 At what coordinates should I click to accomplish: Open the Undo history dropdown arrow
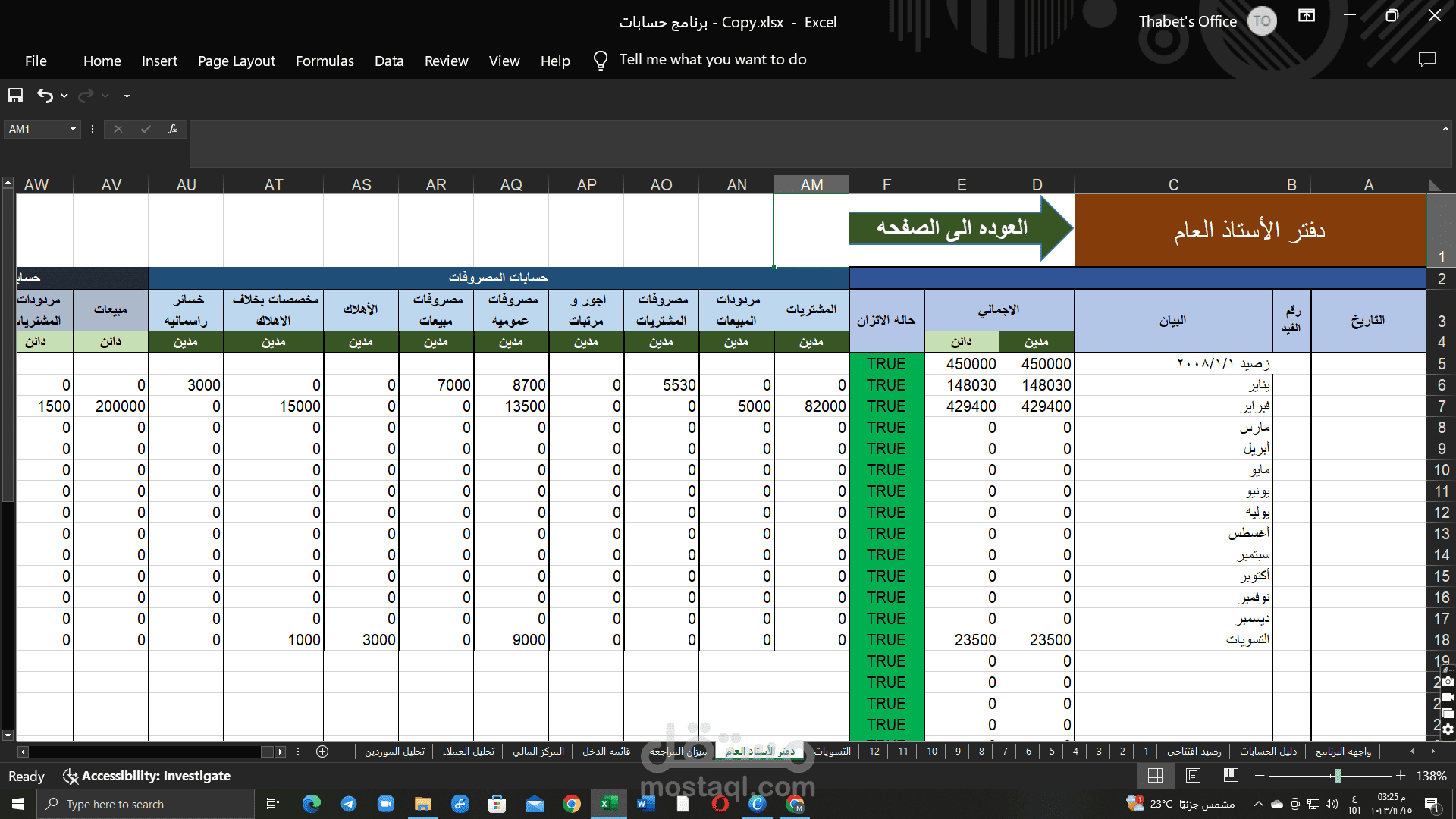click(x=64, y=96)
